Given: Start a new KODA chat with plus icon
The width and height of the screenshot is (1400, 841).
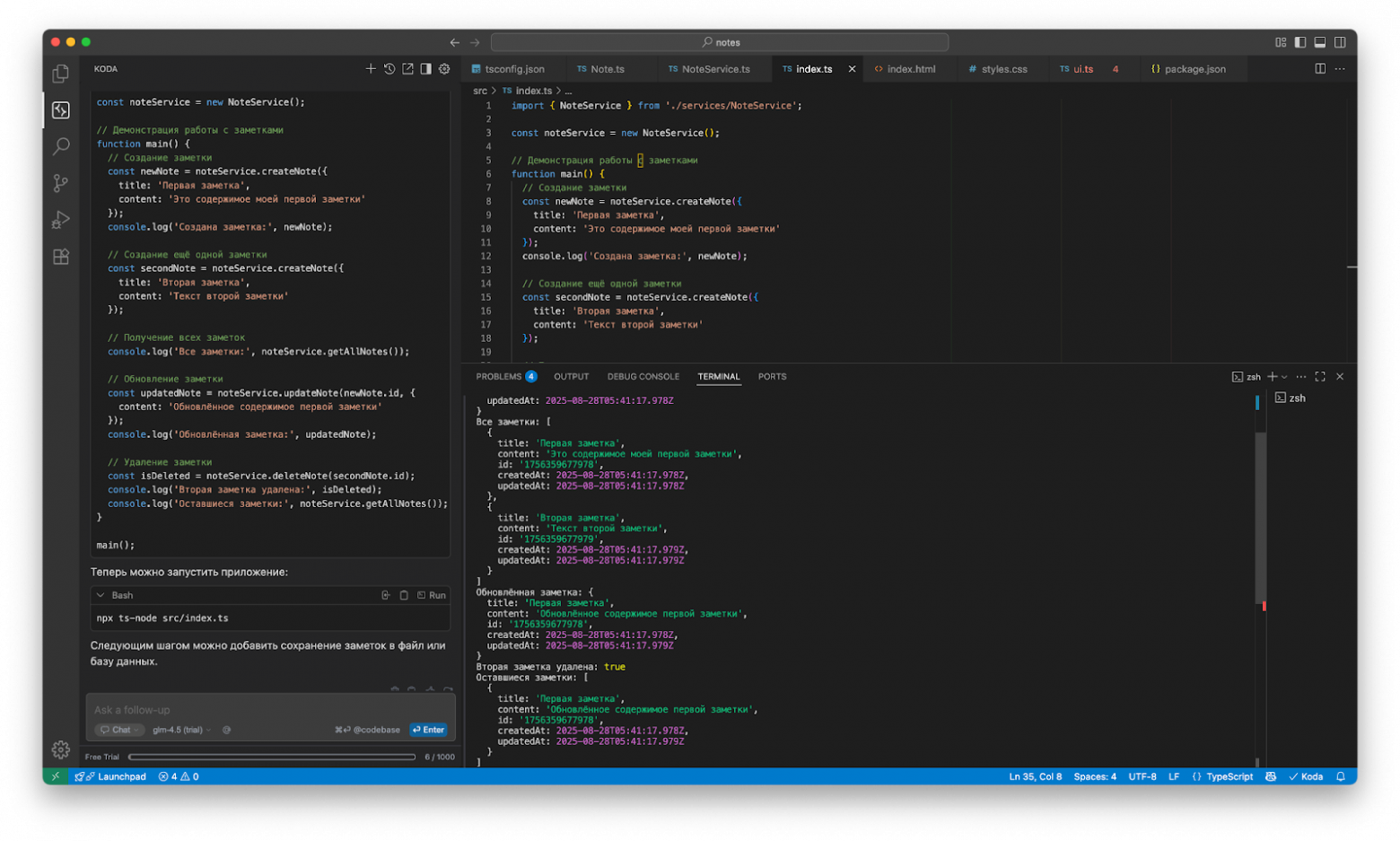Looking at the screenshot, I should click(371, 69).
